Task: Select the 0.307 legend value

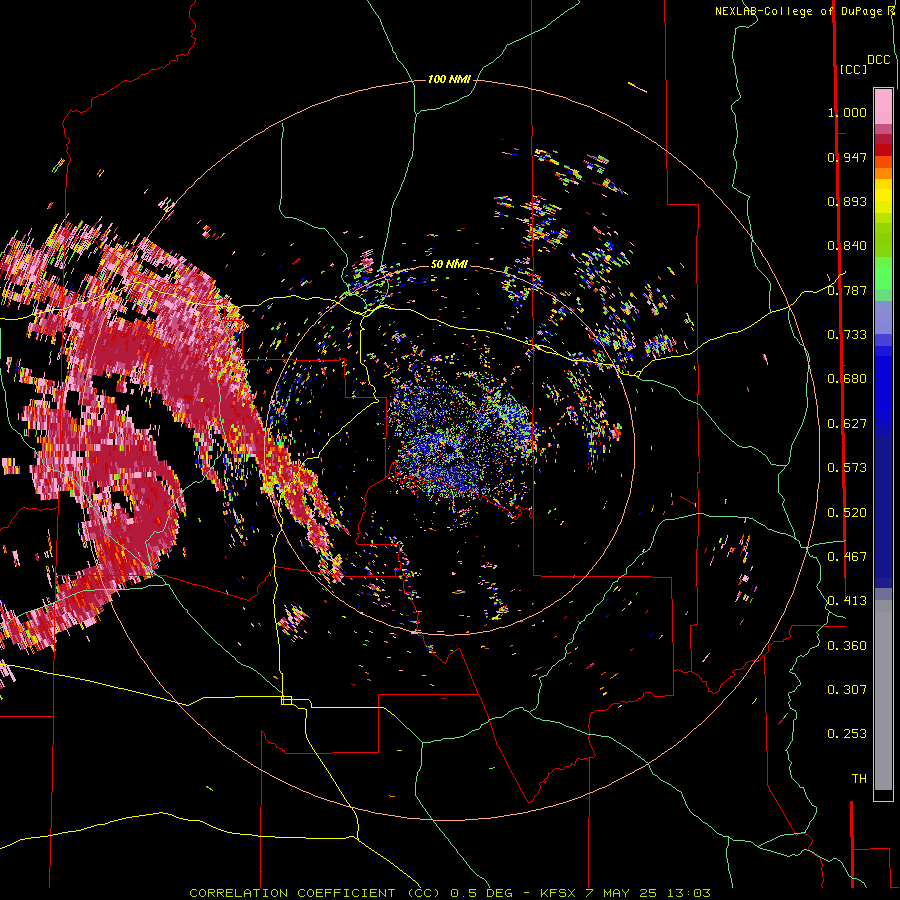Action: pyautogui.click(x=847, y=690)
